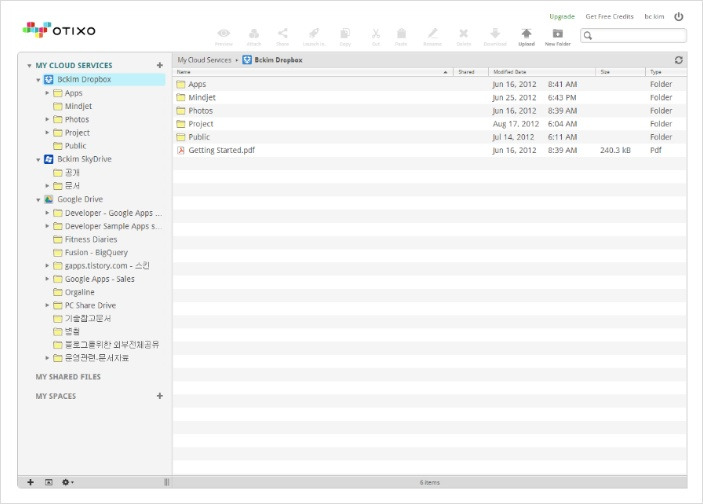Viewport: 703px width, 504px height.
Task: Open the gear settings menu at bottom
Action: pyautogui.click(x=67, y=482)
